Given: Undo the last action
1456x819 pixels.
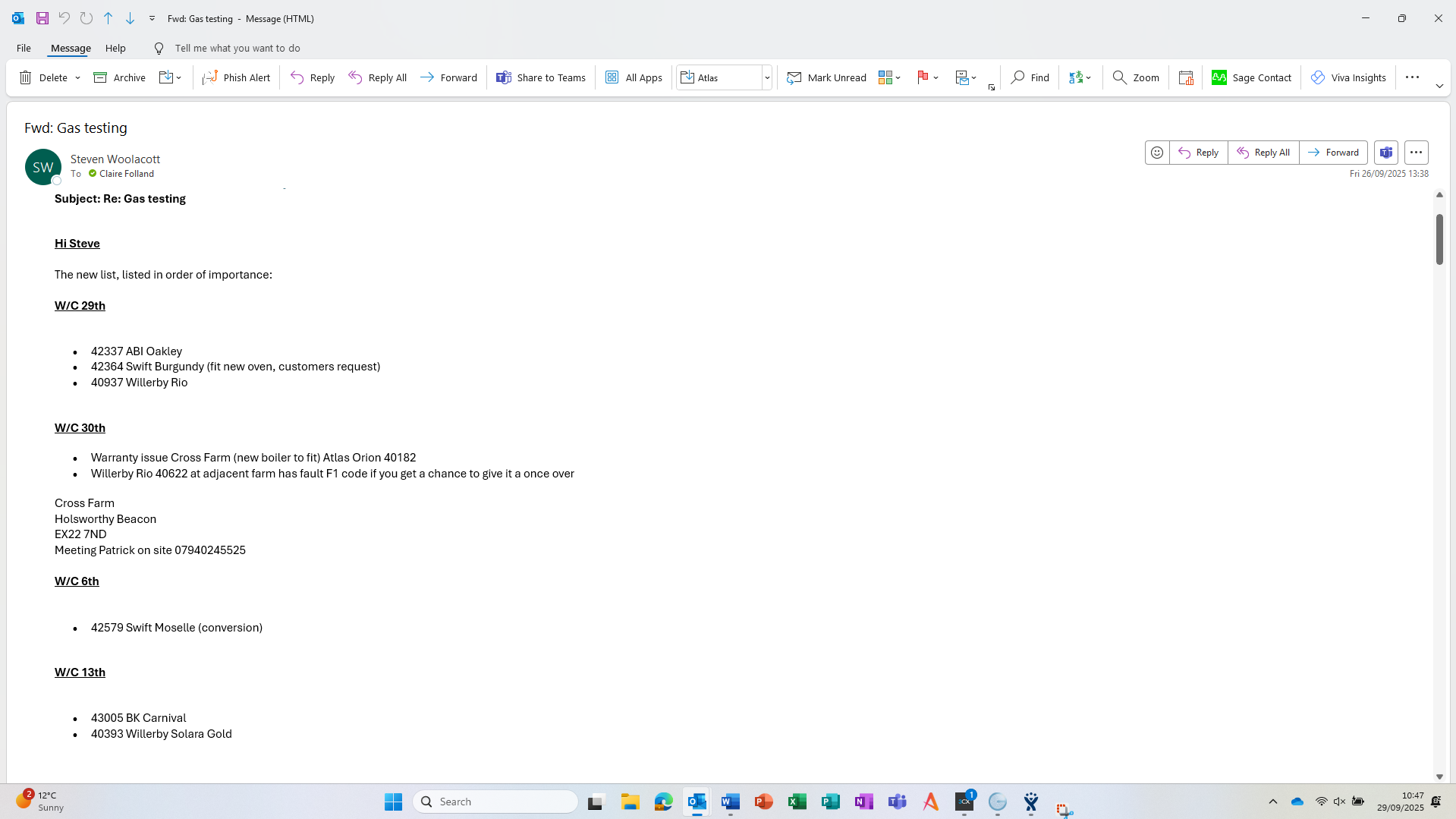Looking at the screenshot, I should (64, 18).
